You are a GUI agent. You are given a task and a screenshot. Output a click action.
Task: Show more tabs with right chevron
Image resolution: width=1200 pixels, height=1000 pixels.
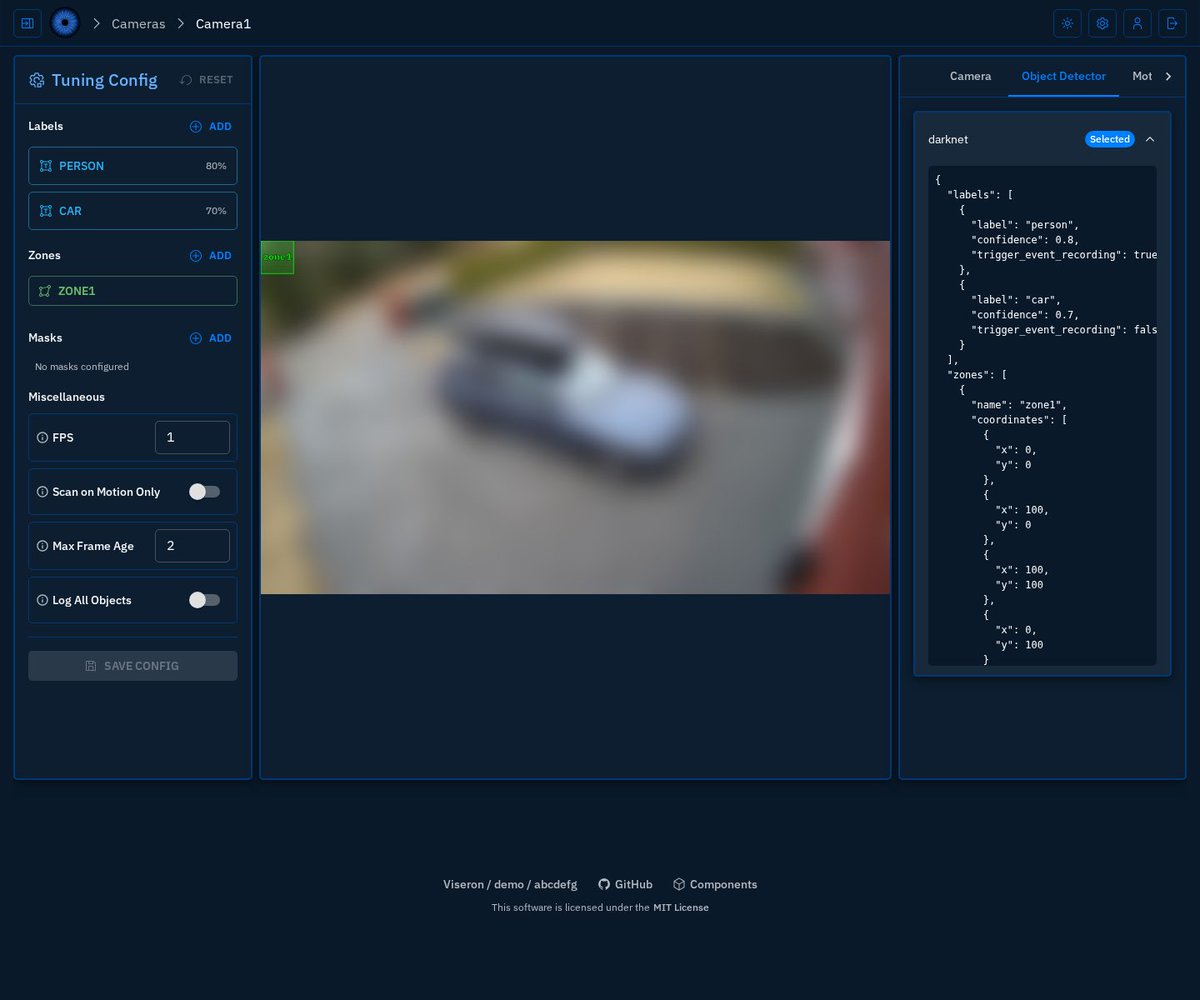tap(1168, 76)
